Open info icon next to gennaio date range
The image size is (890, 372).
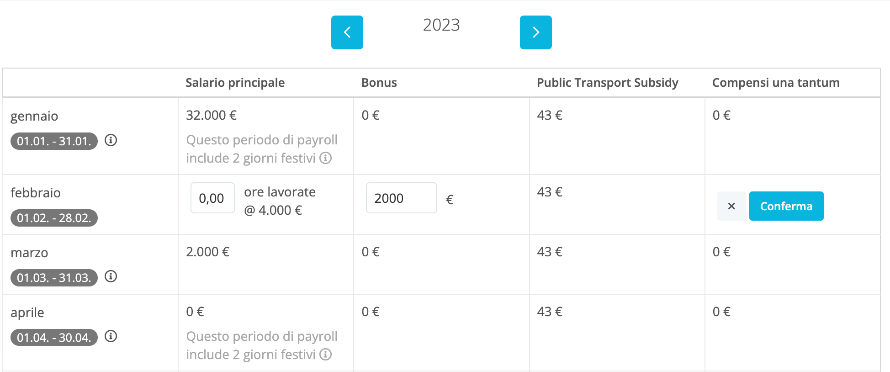[x=111, y=140]
